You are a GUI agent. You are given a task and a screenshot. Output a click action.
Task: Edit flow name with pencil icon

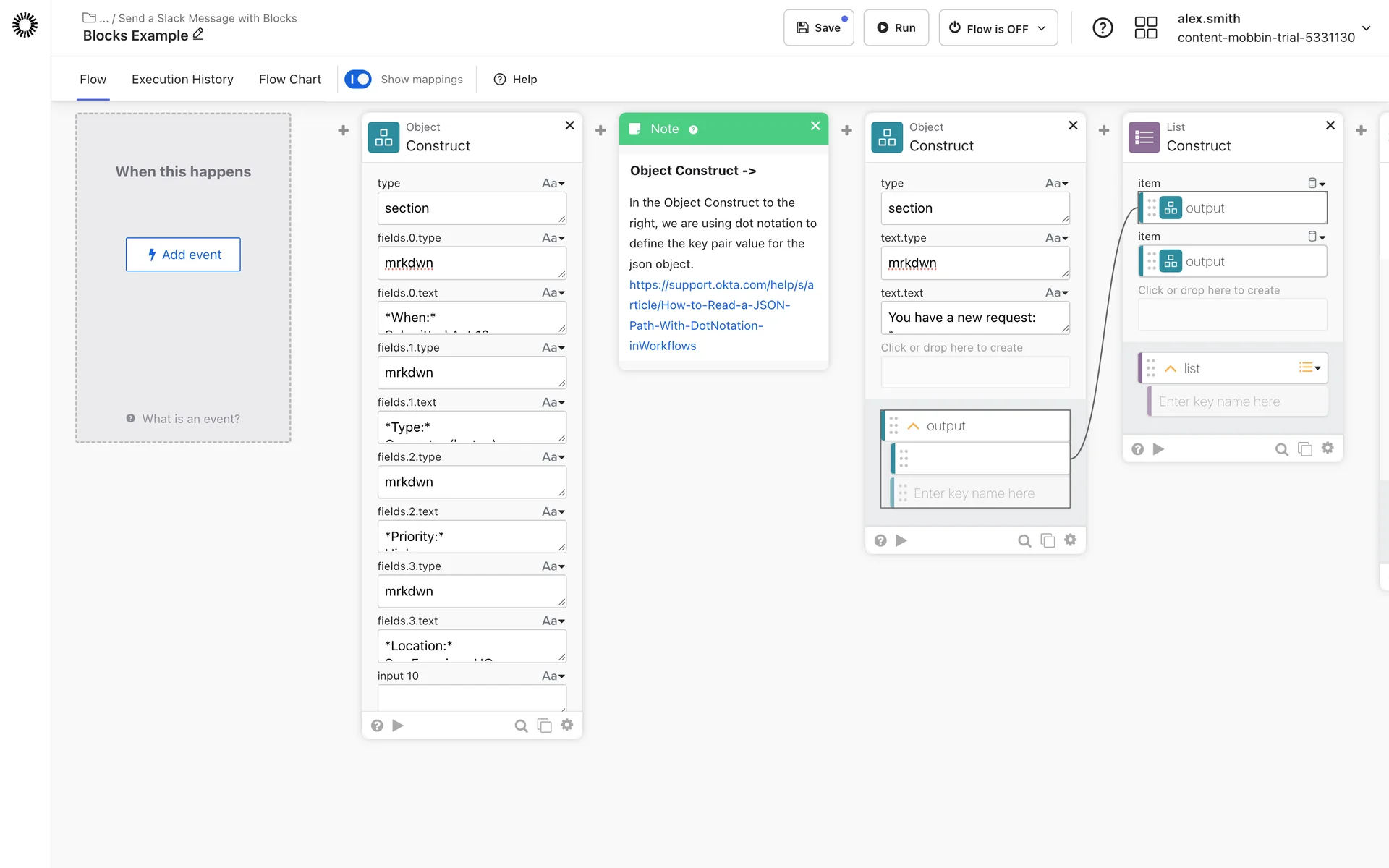[198, 35]
